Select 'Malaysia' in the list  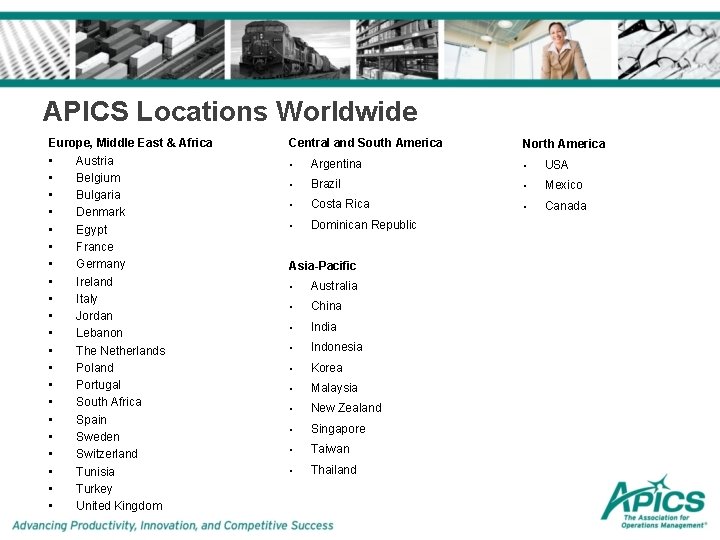click(334, 388)
